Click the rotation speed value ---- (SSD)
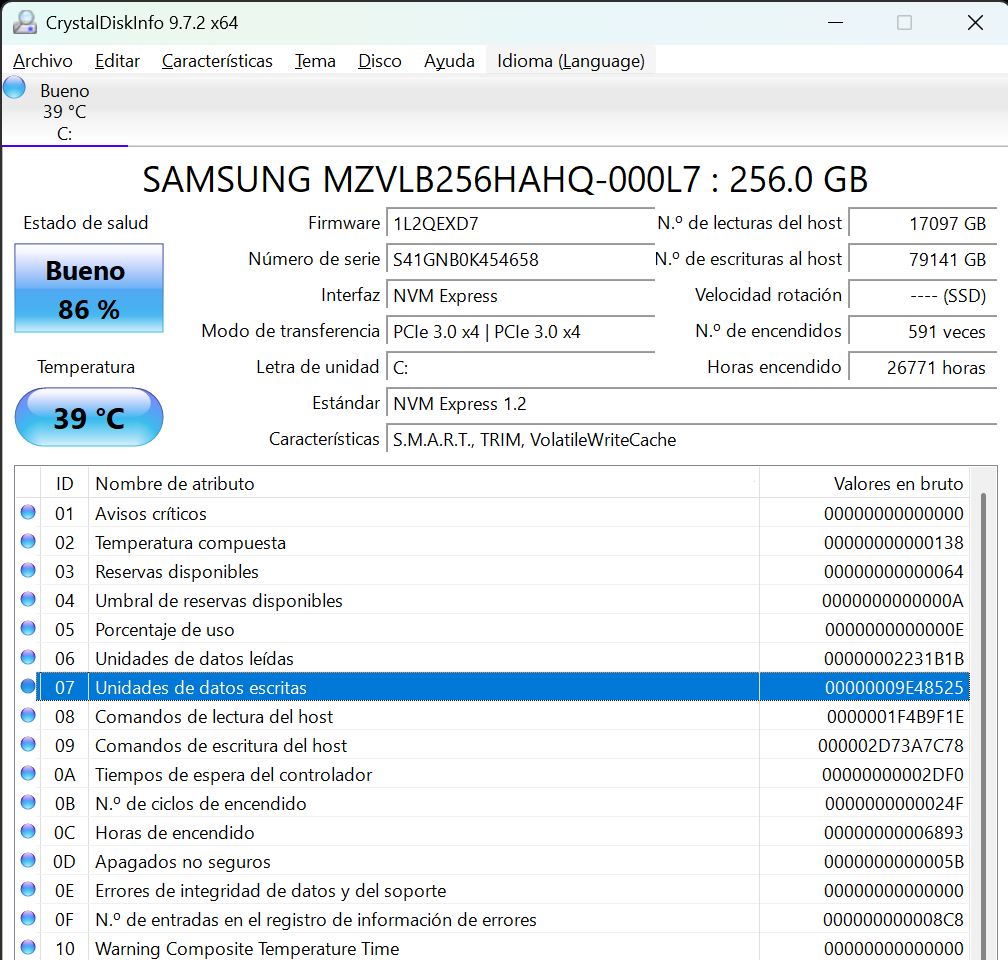The image size is (1008, 960). click(x=922, y=296)
